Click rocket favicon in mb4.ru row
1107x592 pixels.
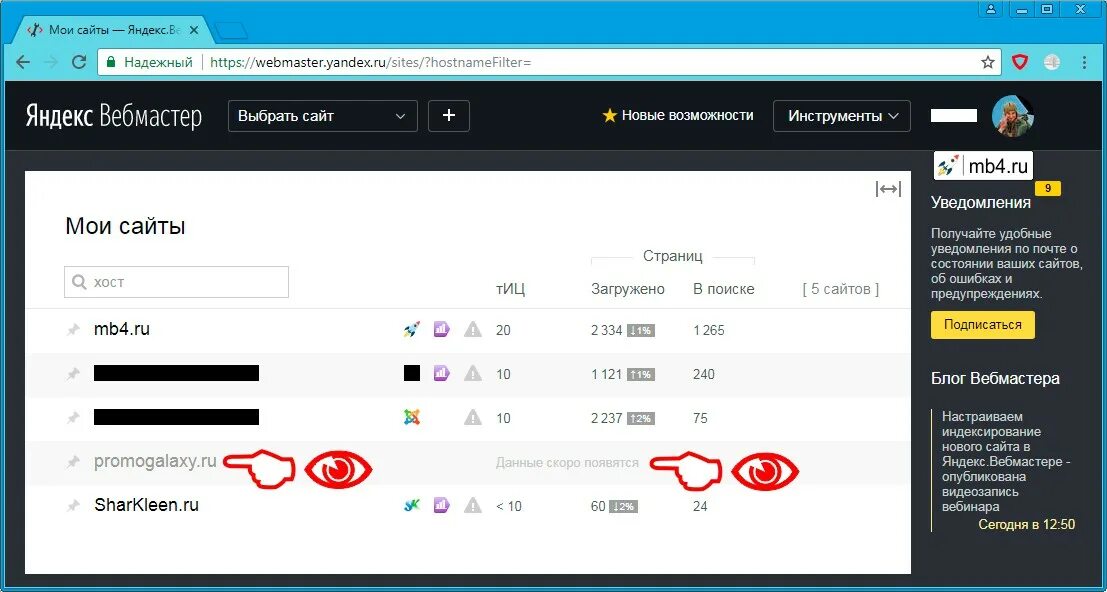click(x=412, y=329)
